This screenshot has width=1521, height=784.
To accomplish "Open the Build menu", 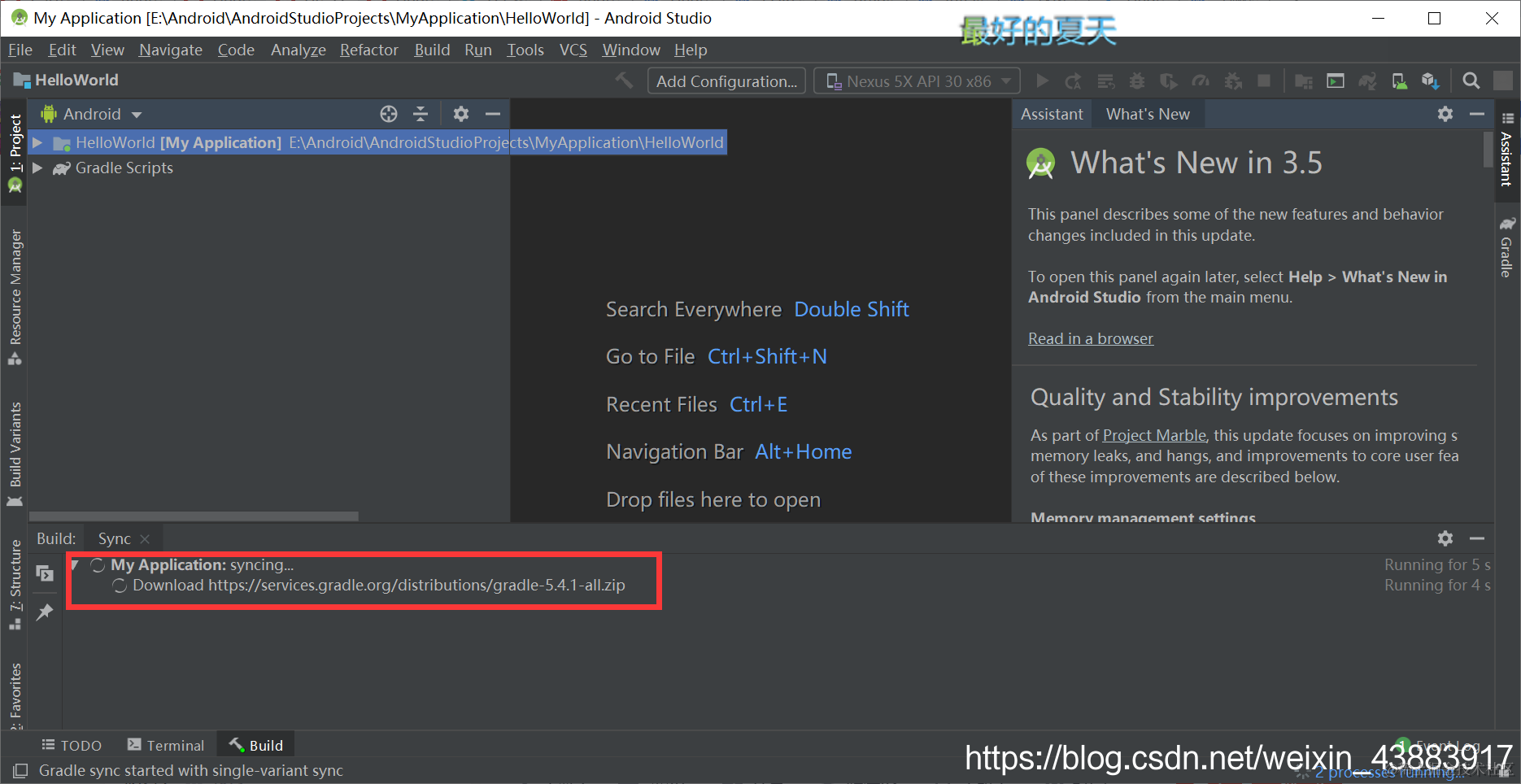I will [x=432, y=50].
